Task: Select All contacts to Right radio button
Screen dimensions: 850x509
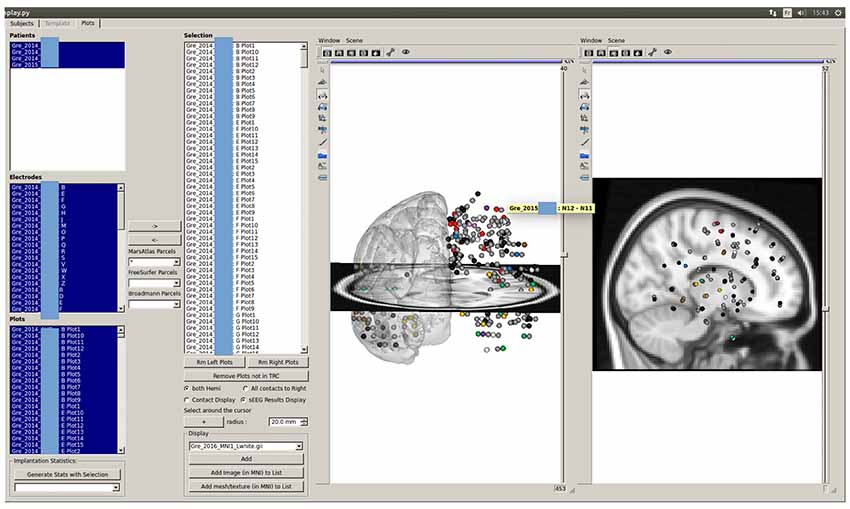Action: (x=246, y=389)
